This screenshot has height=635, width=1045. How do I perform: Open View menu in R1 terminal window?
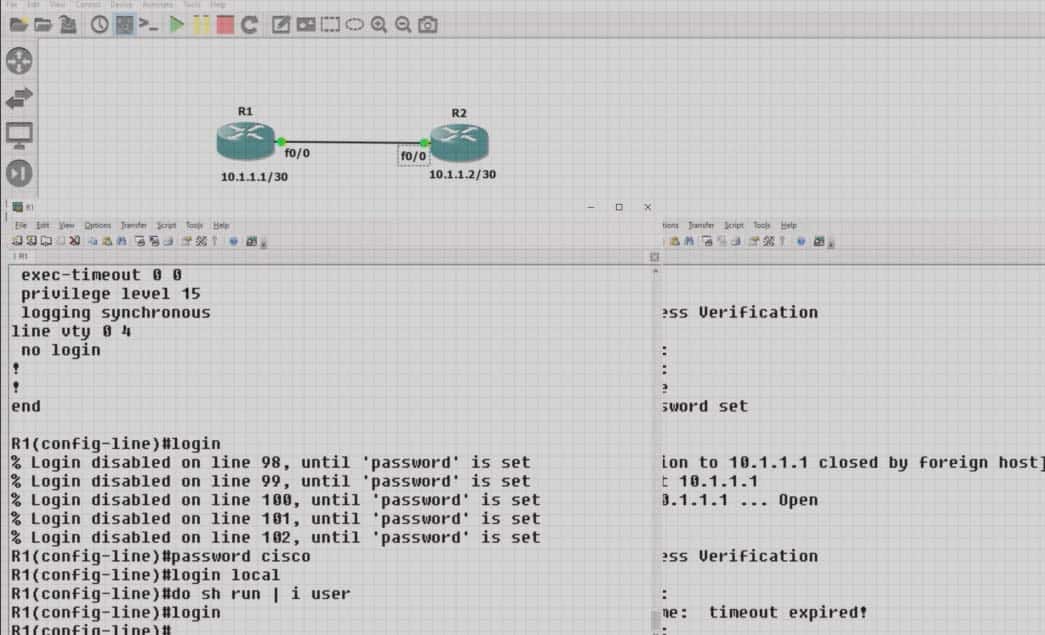pos(67,225)
